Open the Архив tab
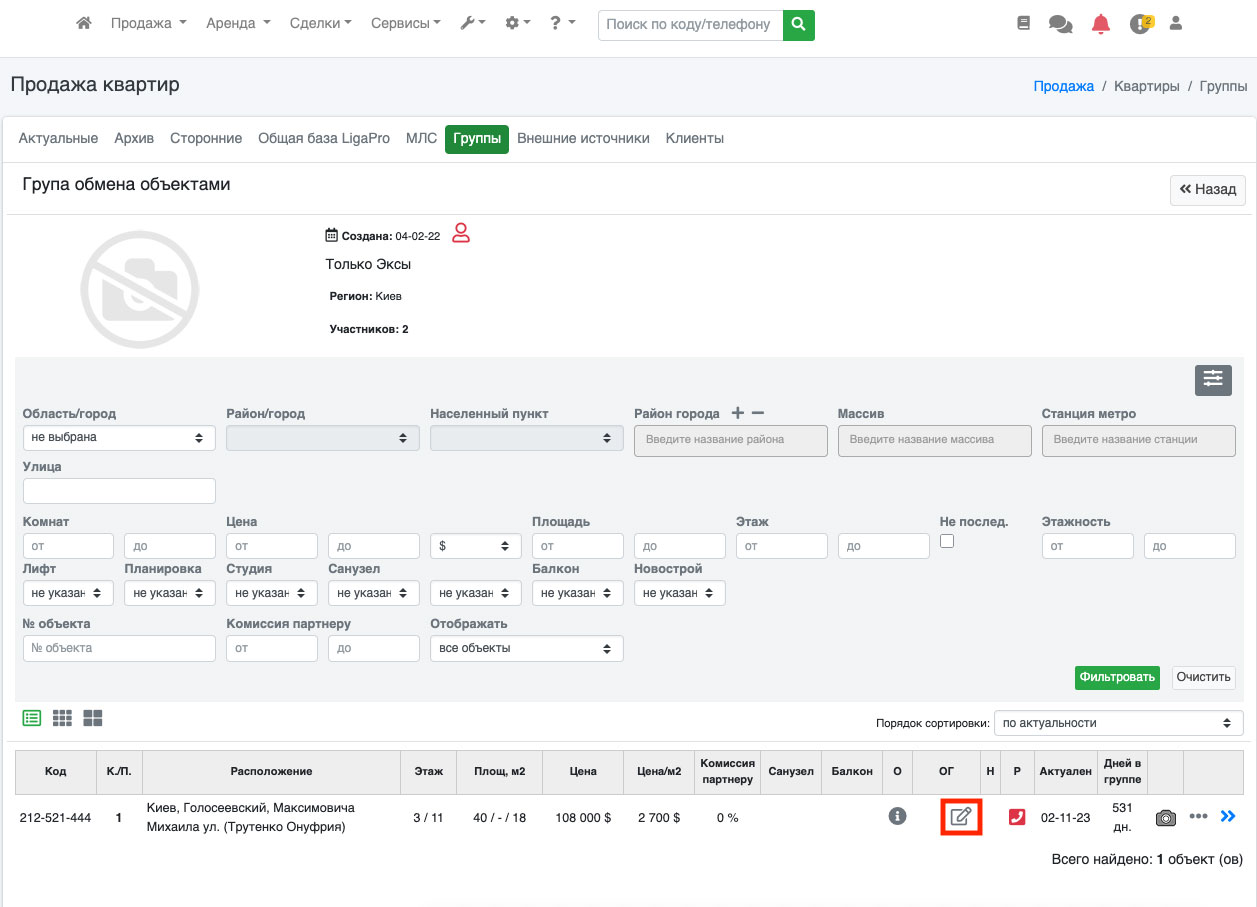Image resolution: width=1257 pixels, height=907 pixels. [134, 139]
